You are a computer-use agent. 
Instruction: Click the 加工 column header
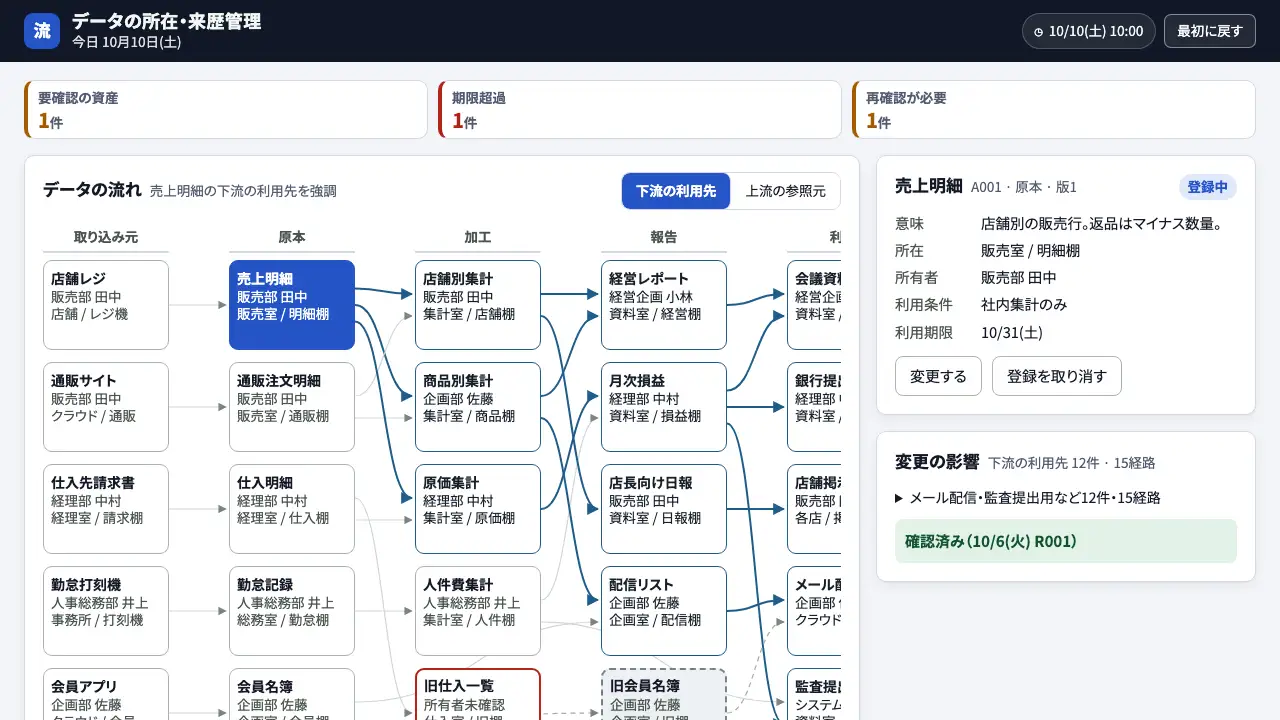coord(478,237)
